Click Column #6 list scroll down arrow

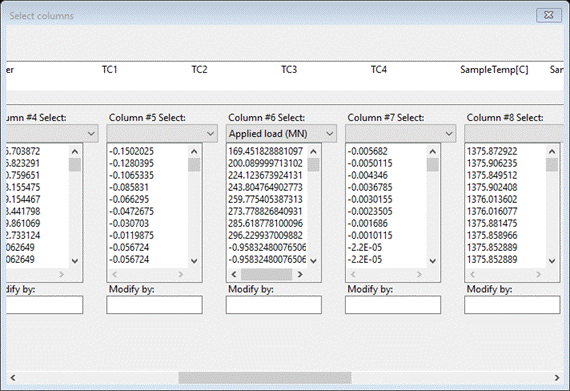[313, 261]
